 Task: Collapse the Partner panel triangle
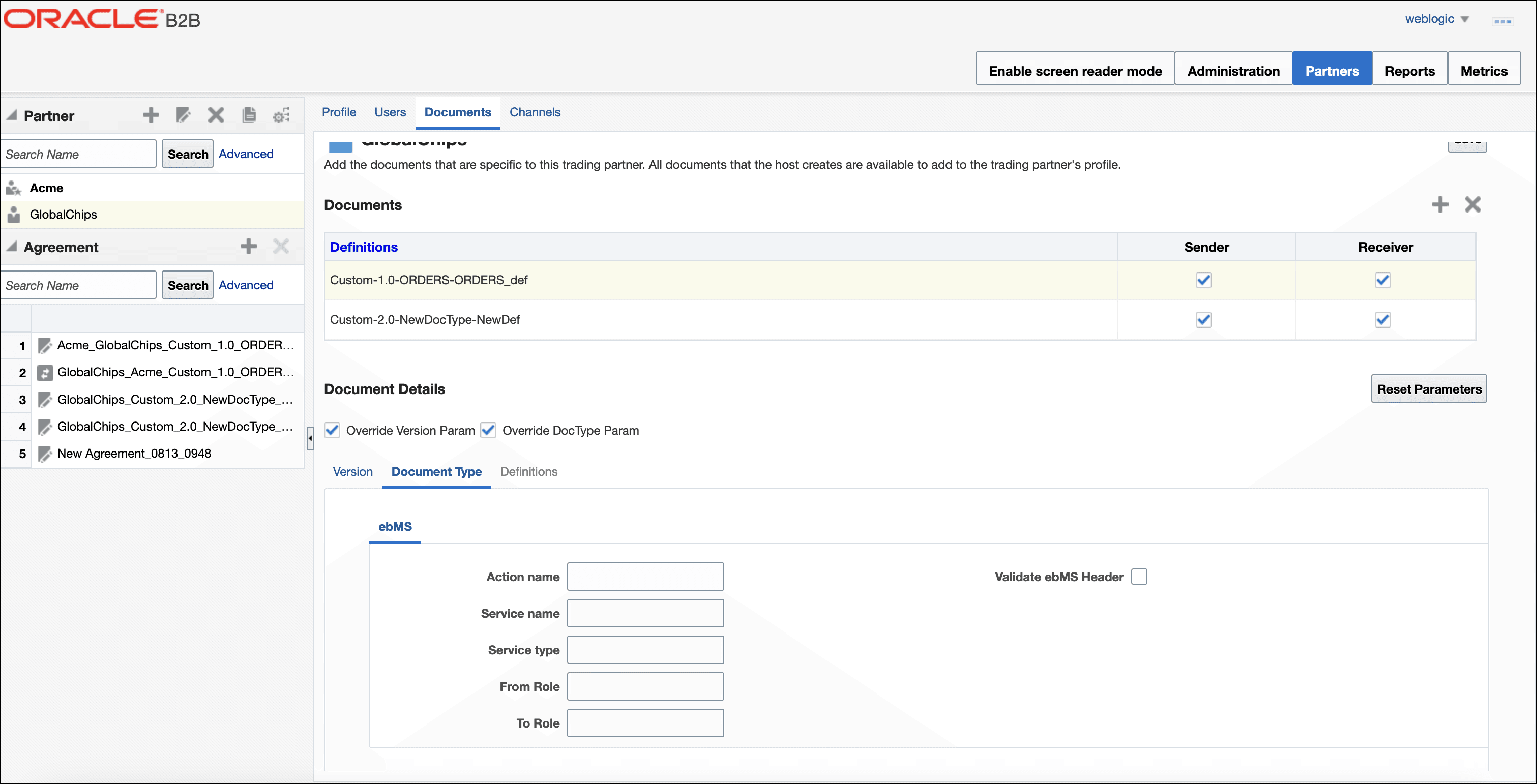point(11,114)
